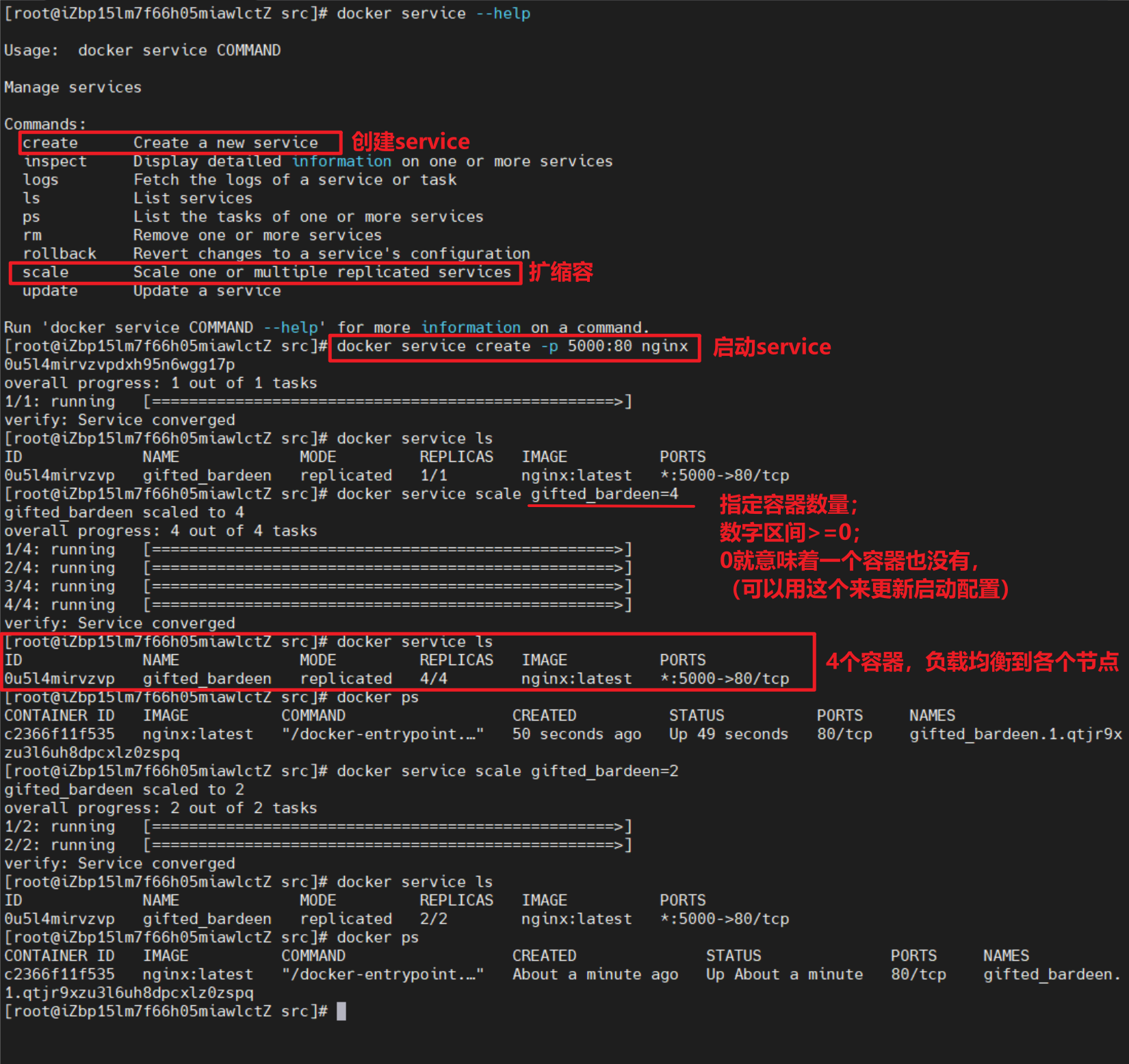Click the 'inspect' command entry
This screenshot has width=1129, height=1064.
coord(55,161)
